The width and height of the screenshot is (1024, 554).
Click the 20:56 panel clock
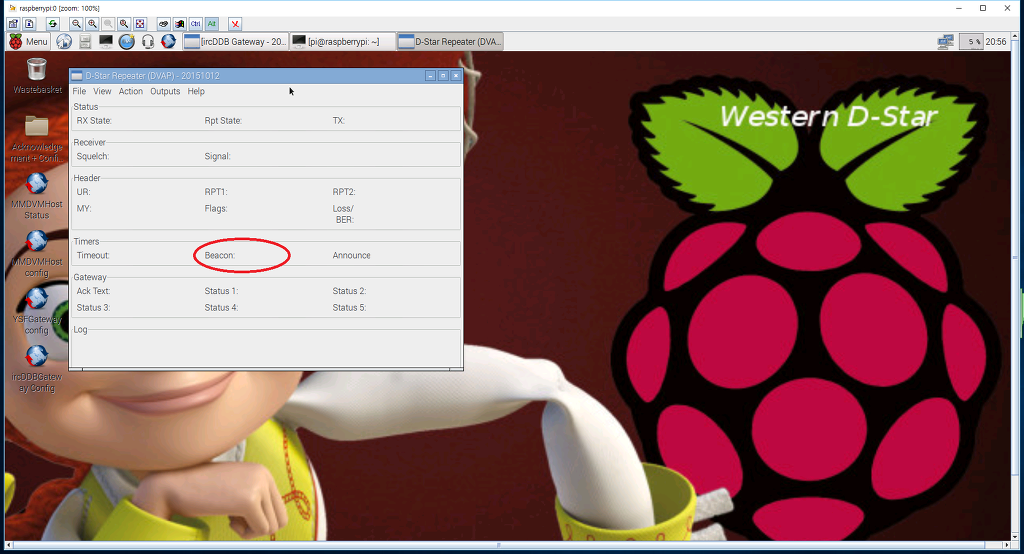click(996, 42)
